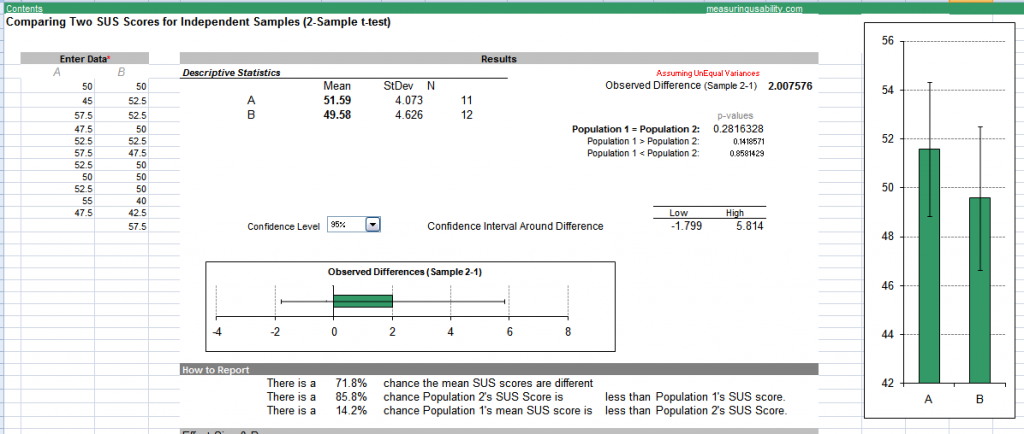The width and height of the screenshot is (1024, 434).
Task: Select the Low interval value -1.799
Action: [685, 226]
